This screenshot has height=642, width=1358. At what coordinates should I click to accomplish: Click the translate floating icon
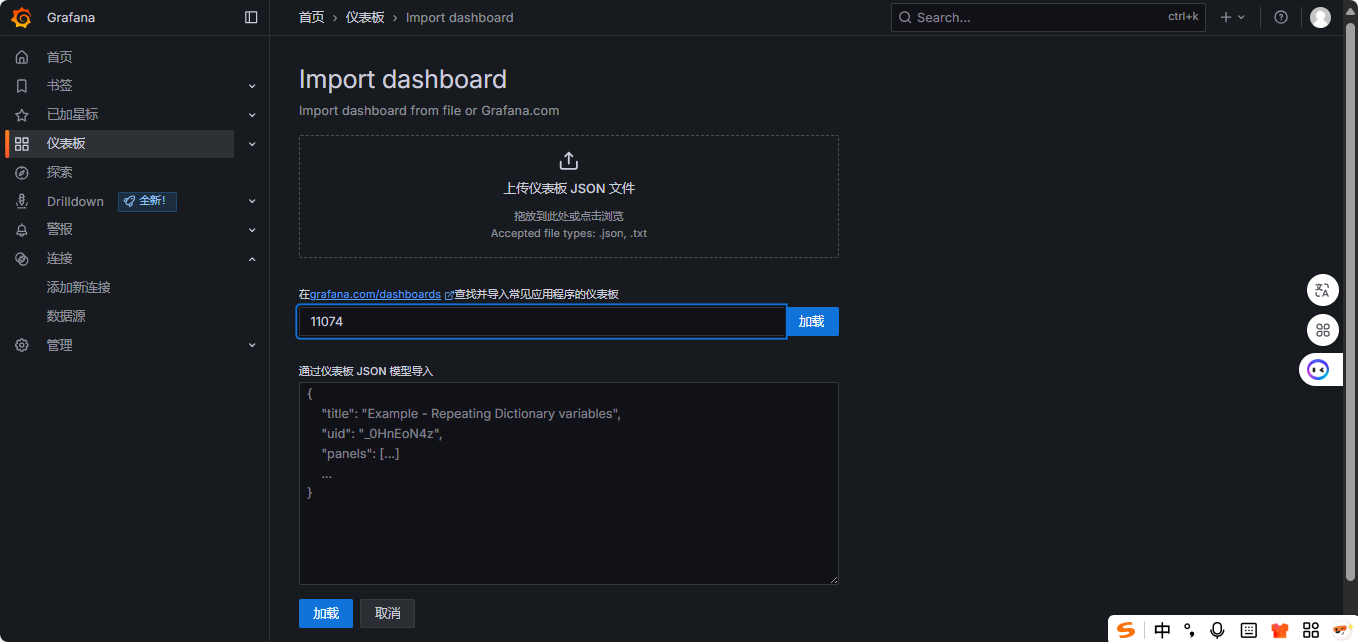point(1323,290)
